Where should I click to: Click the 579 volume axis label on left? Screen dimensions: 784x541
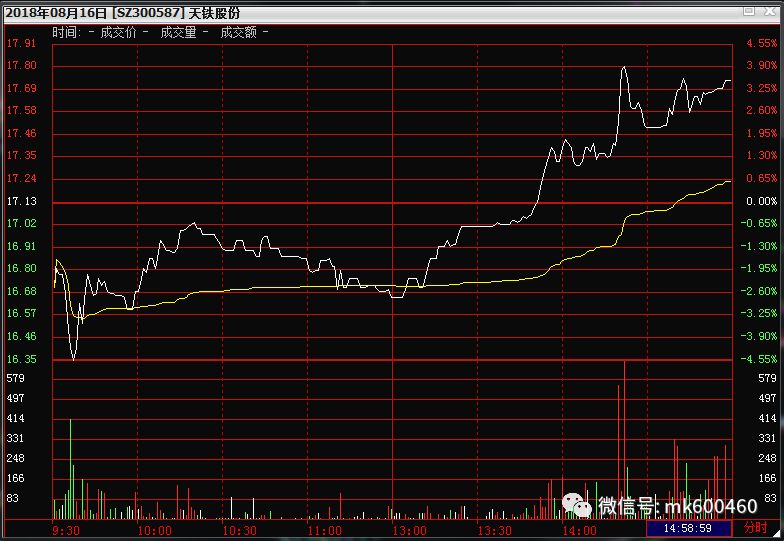tap(14, 378)
